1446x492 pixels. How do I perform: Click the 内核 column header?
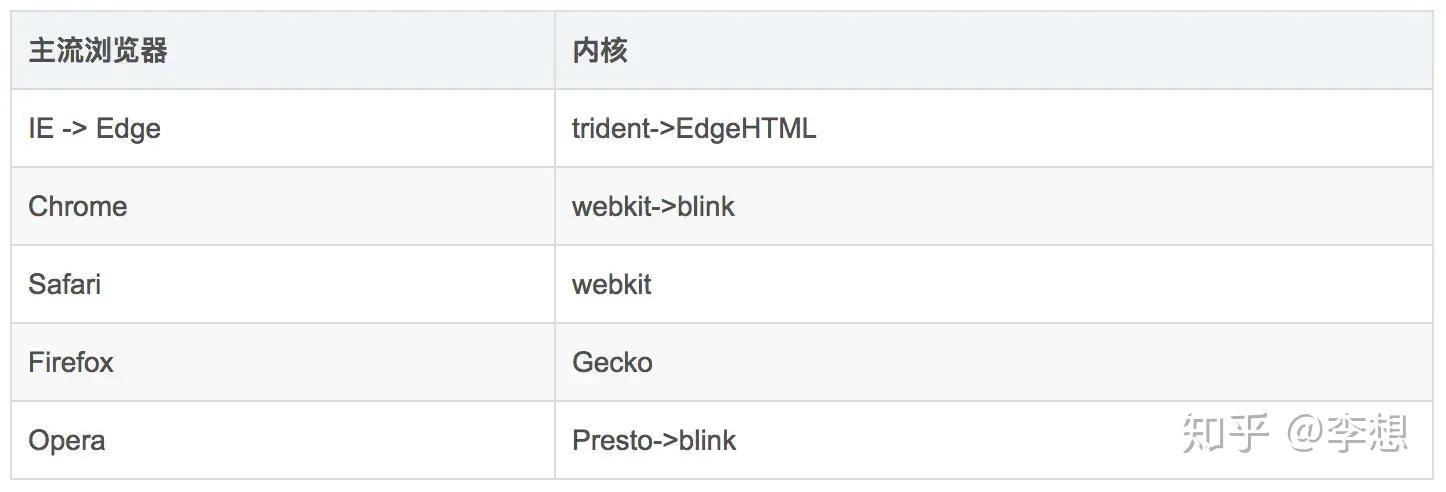[599, 51]
